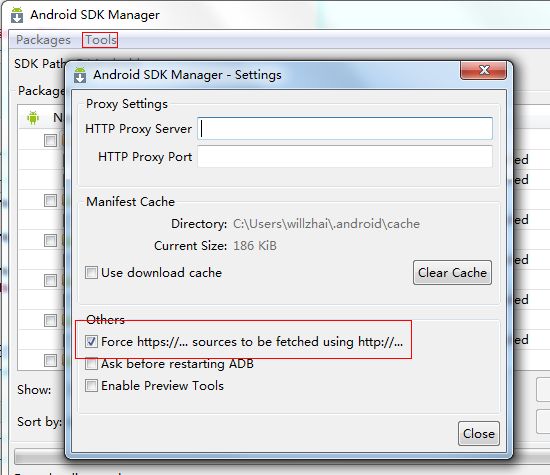Close the Settings dialog with red X
Screen dimensions: 550x475
point(483,70)
